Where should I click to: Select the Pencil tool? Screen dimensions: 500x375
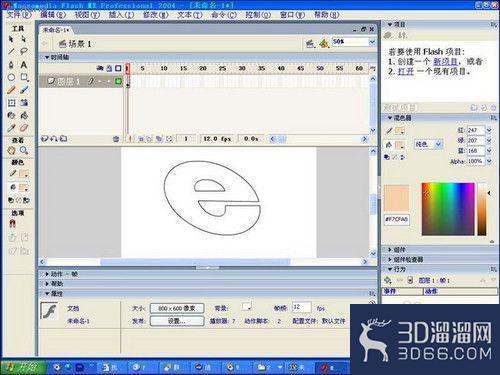click(x=11, y=90)
